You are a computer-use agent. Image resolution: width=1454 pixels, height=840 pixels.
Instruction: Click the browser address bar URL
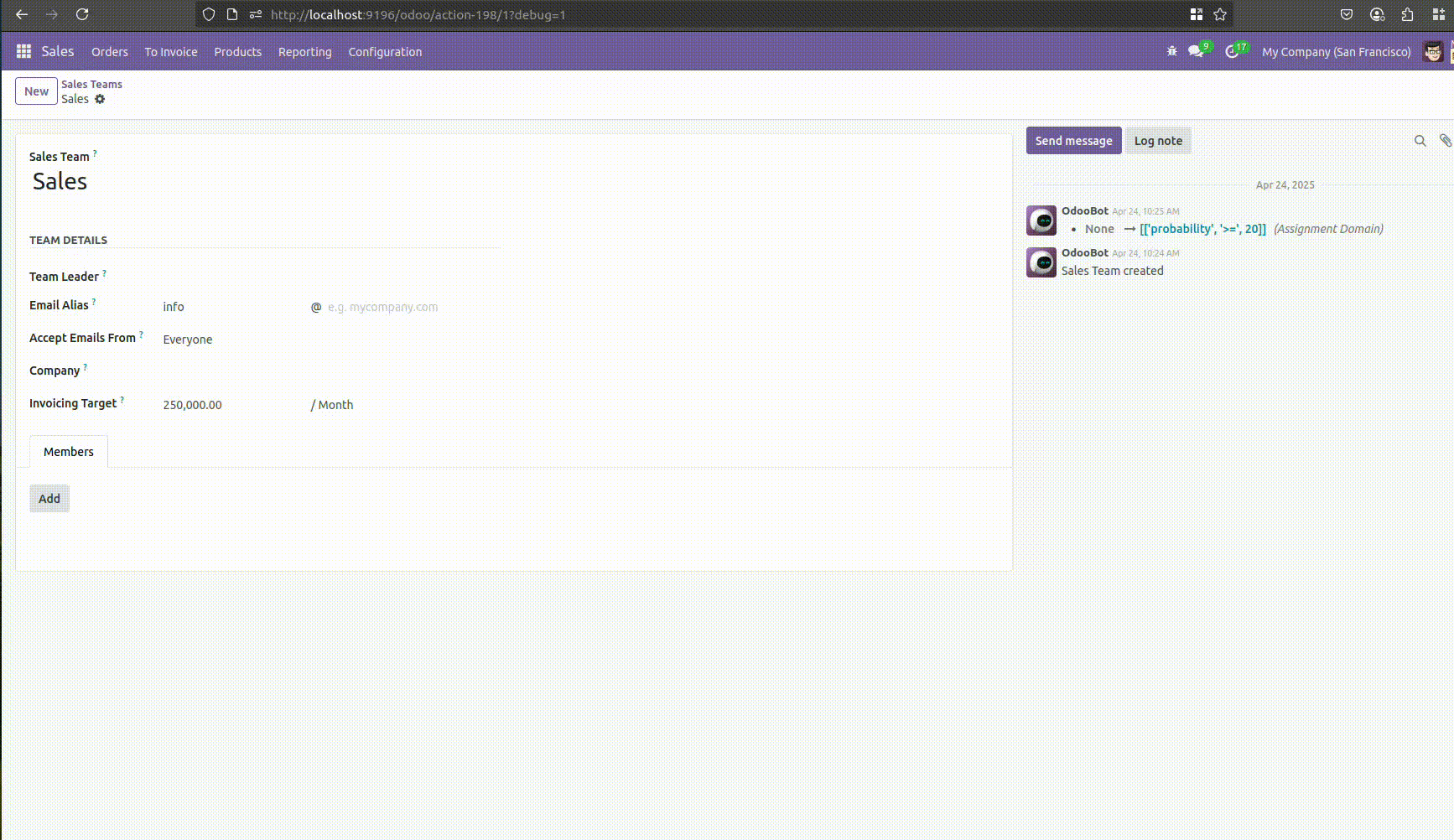[418, 14]
